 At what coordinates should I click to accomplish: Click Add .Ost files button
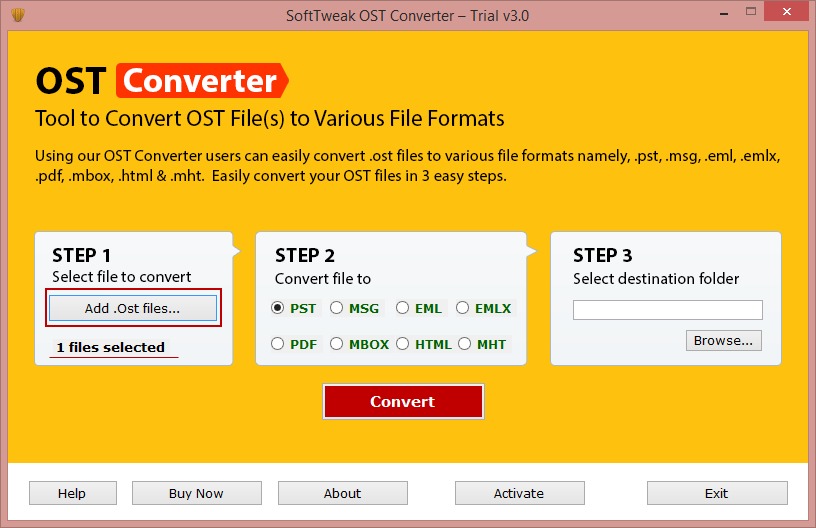tap(133, 308)
